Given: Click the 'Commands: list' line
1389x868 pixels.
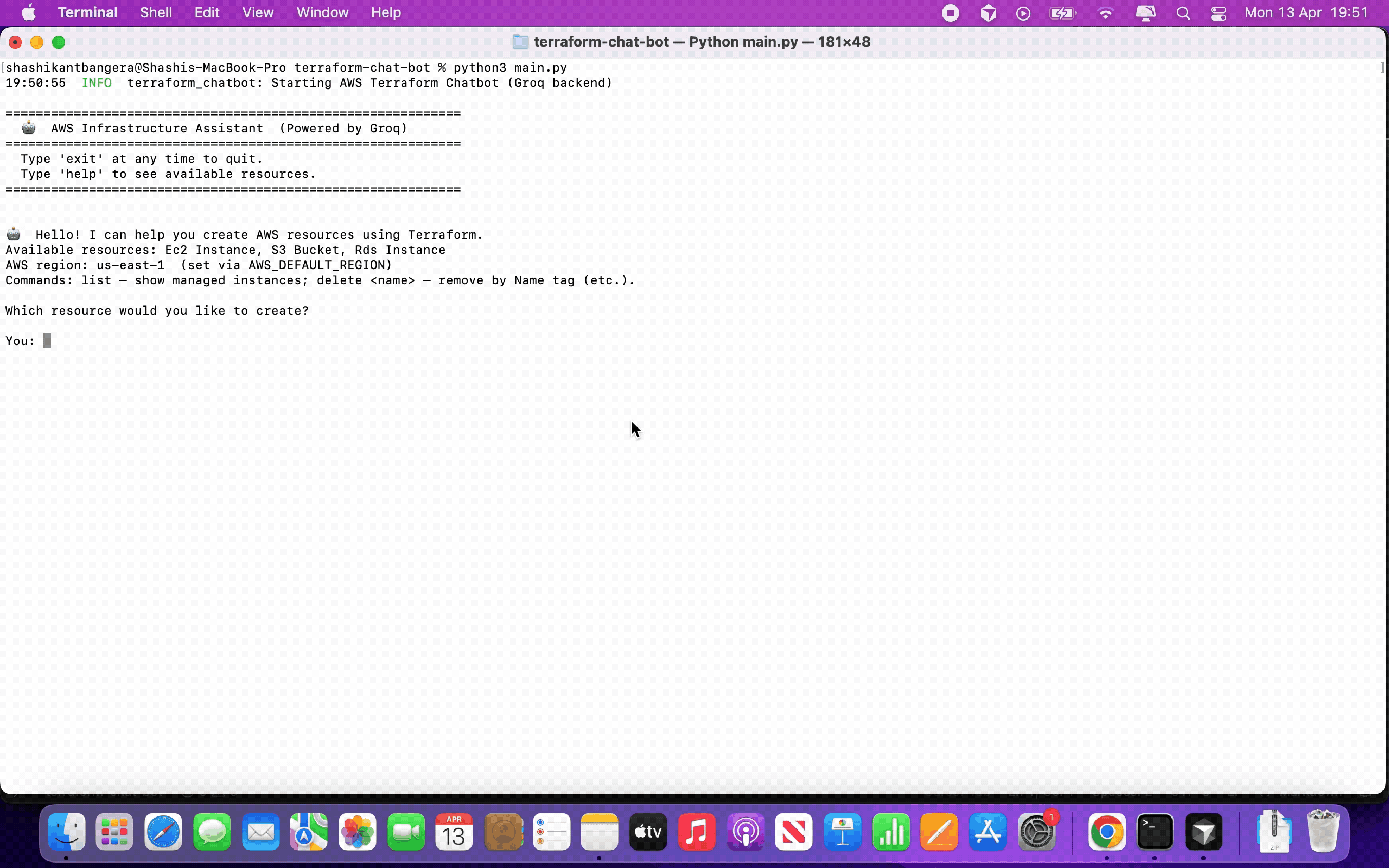Looking at the screenshot, I should pos(320,280).
